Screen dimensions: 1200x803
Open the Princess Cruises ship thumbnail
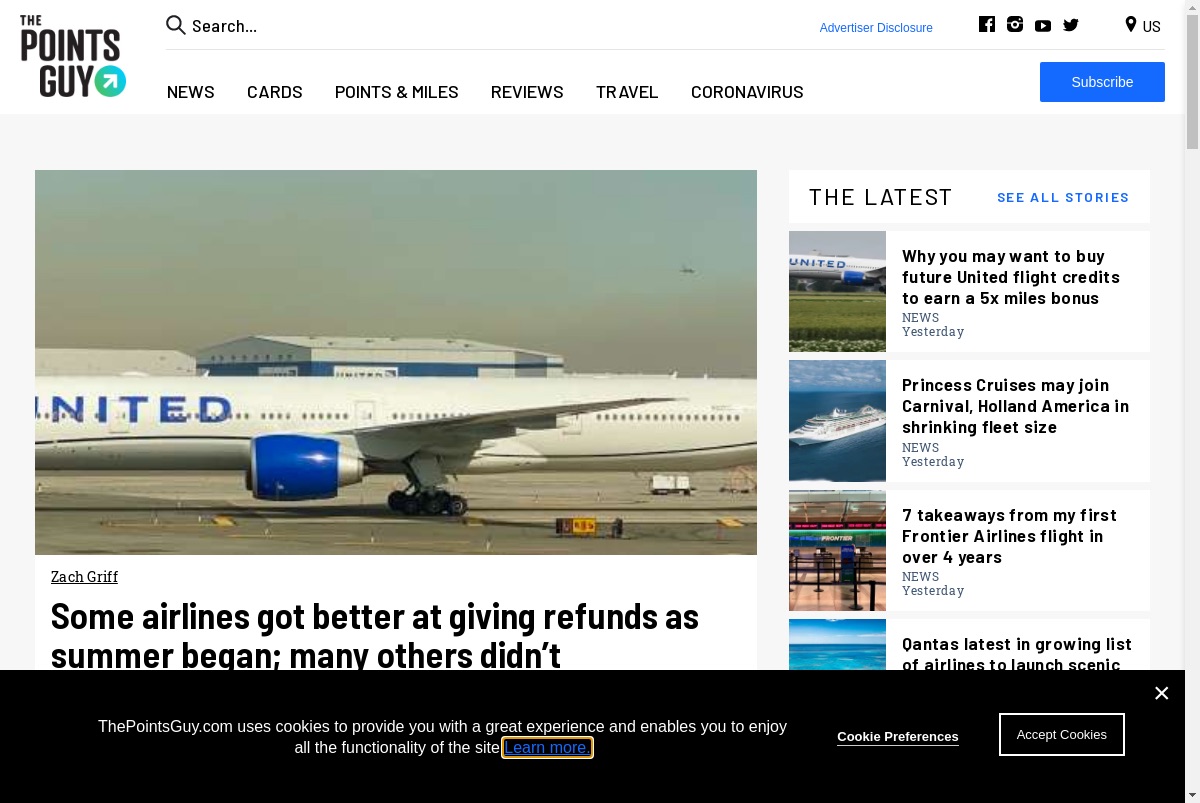[x=837, y=421]
